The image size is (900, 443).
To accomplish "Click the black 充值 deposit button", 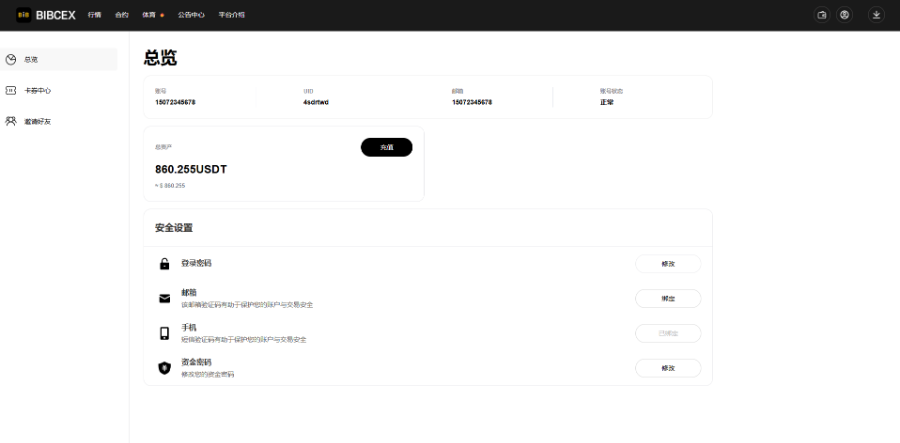I will pos(386,147).
